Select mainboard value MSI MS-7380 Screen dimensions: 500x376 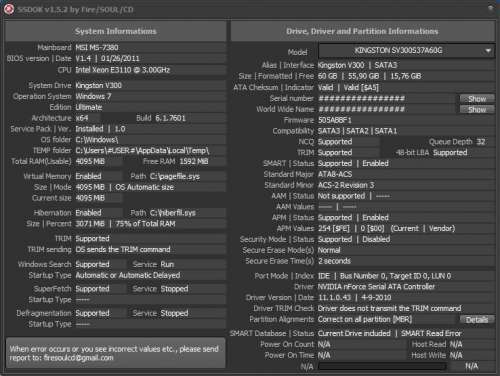97,48
